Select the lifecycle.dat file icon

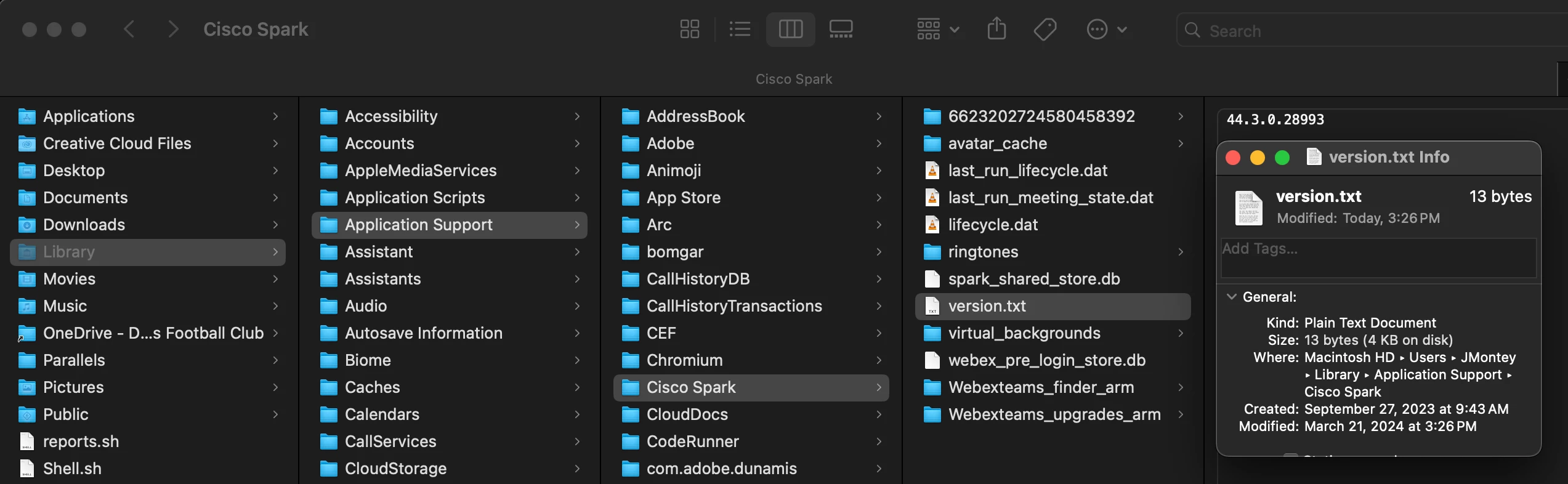pyautogui.click(x=932, y=225)
